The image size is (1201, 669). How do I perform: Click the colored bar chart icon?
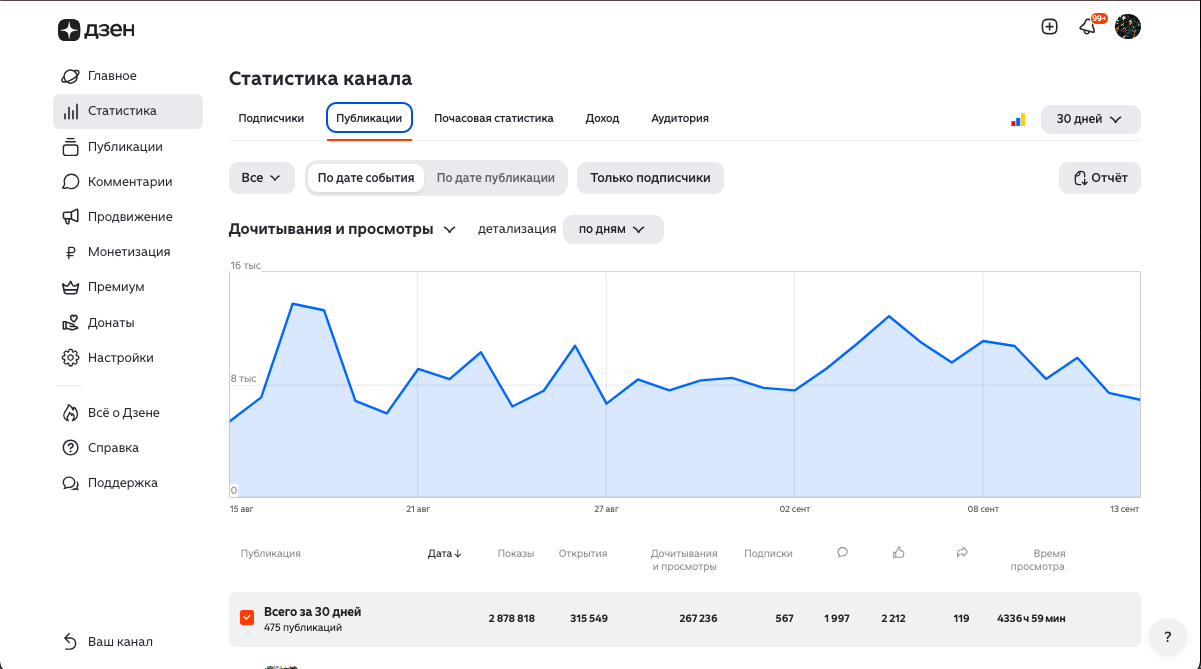pyautogui.click(x=1018, y=119)
